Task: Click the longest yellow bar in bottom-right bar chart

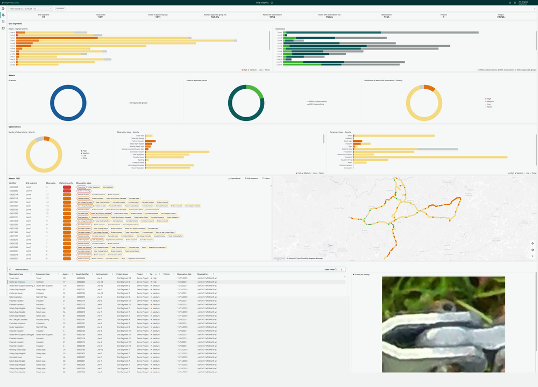Action: click(431, 157)
